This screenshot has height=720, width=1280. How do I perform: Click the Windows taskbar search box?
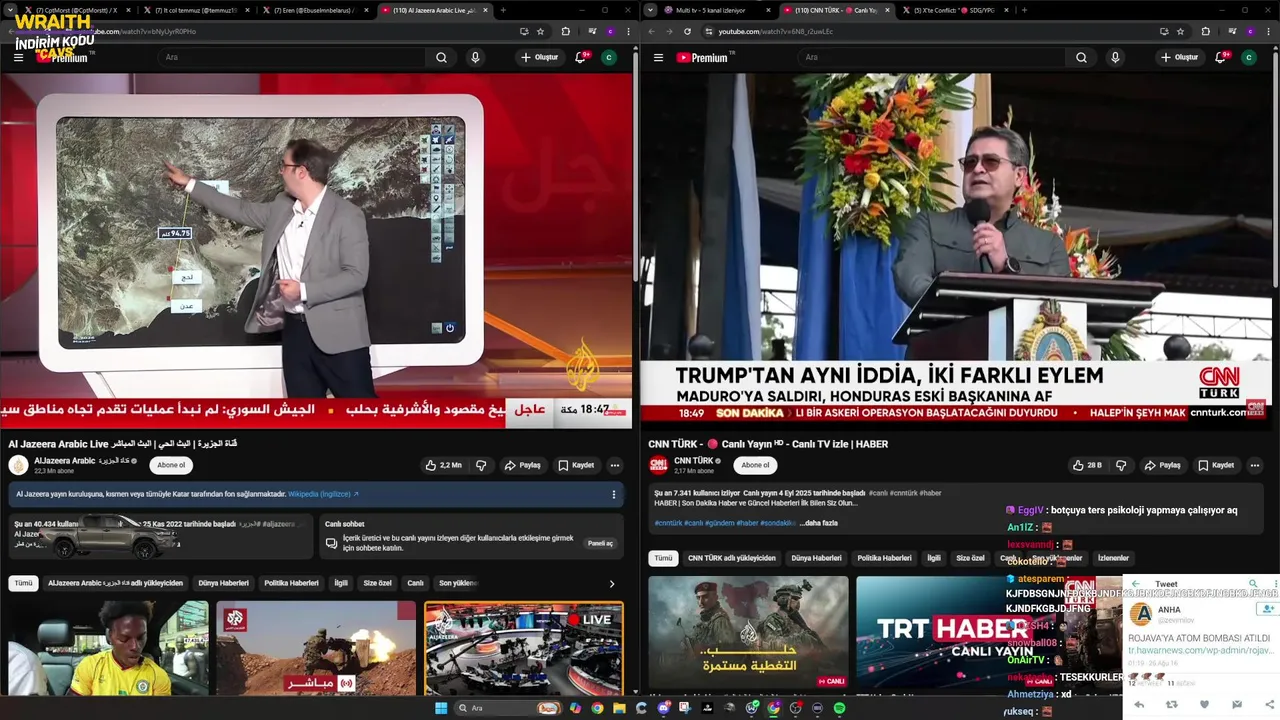click(x=510, y=708)
